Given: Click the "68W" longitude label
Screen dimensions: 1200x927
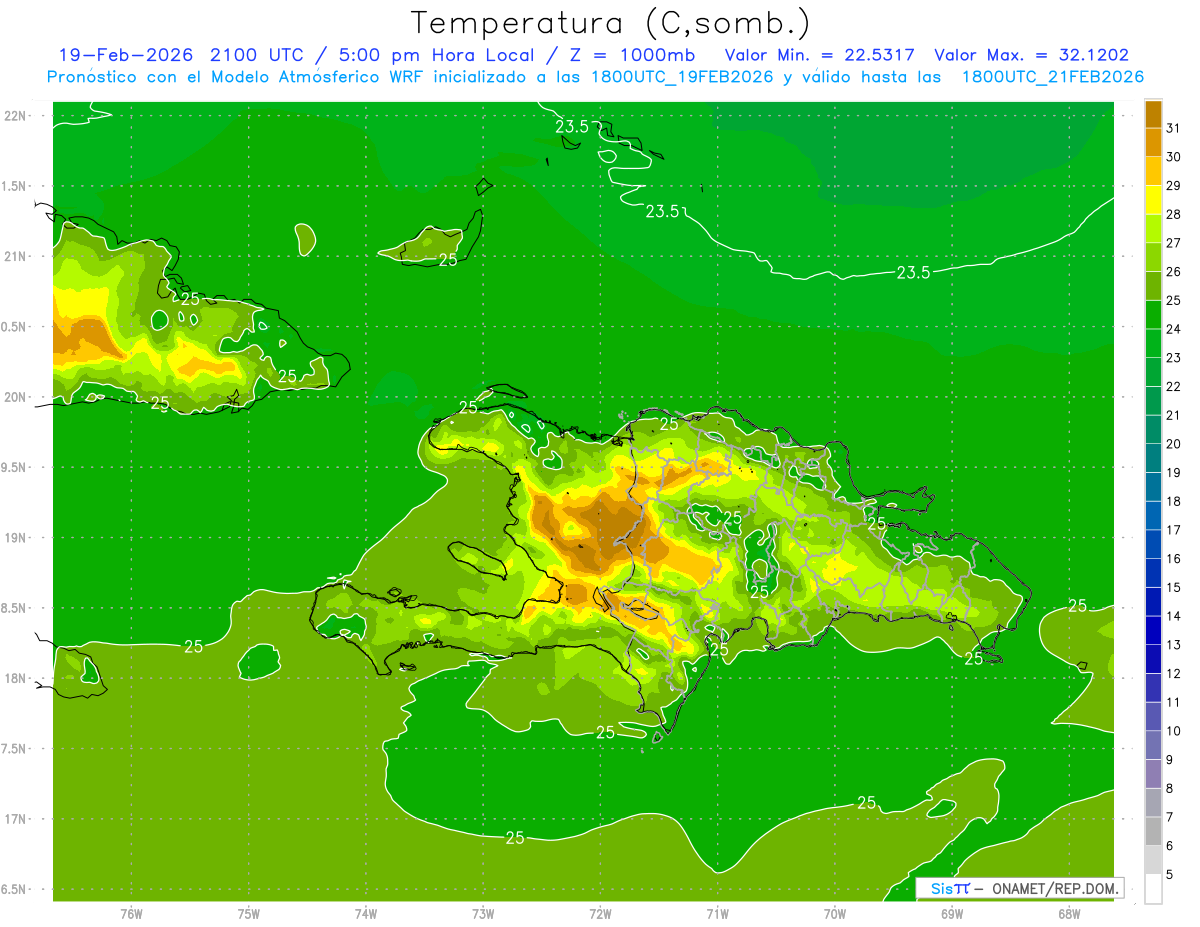Looking at the screenshot, I should pos(1069,912).
